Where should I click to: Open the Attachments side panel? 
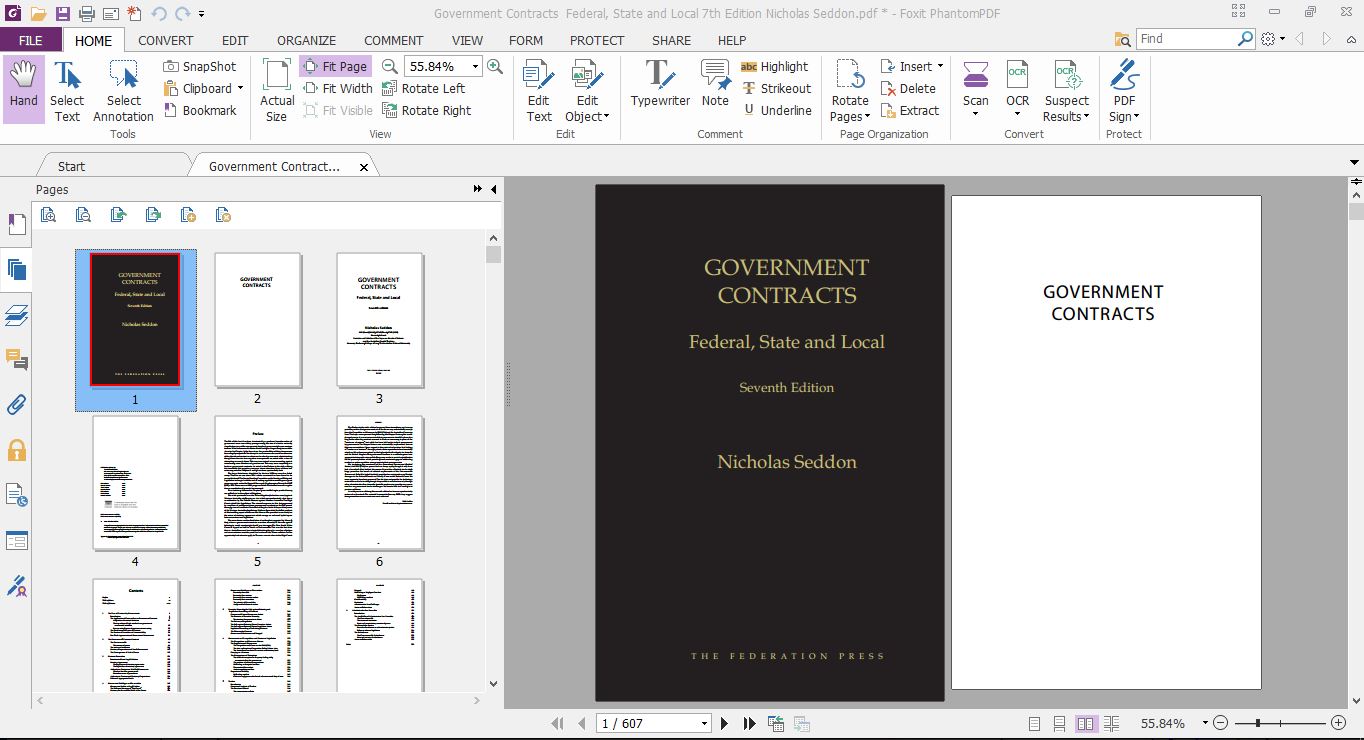(x=16, y=405)
